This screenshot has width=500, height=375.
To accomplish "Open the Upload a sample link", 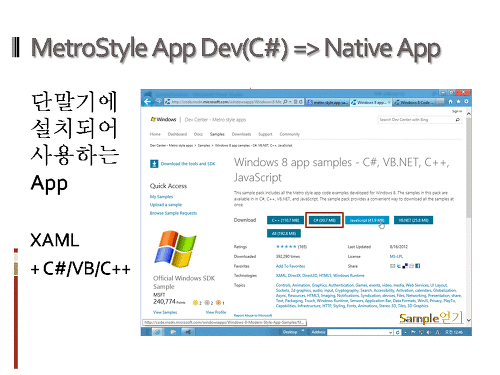I will 166,205.
